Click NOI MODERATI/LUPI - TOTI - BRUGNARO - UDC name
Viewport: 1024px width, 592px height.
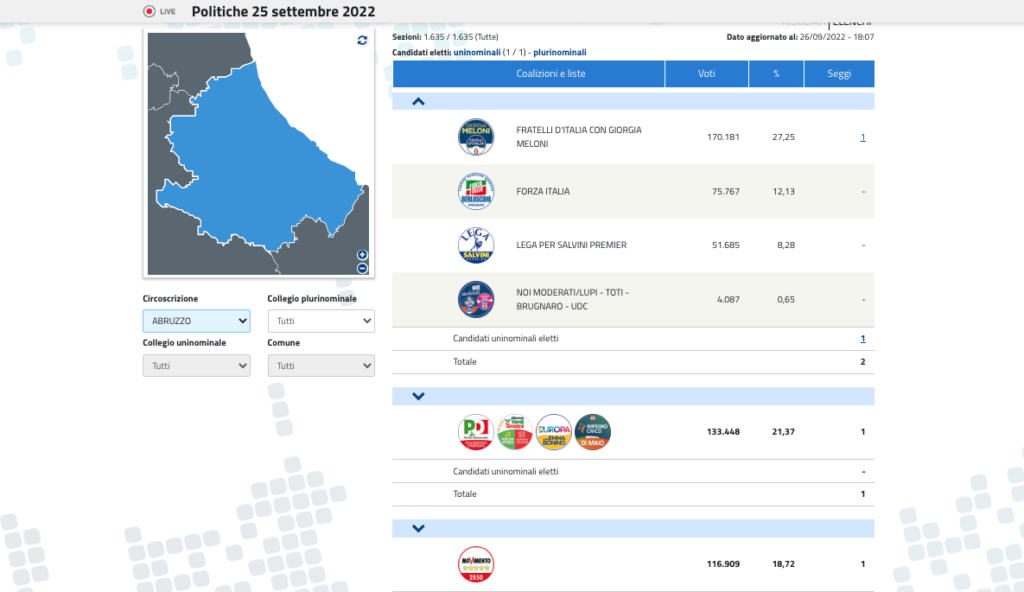pos(573,299)
